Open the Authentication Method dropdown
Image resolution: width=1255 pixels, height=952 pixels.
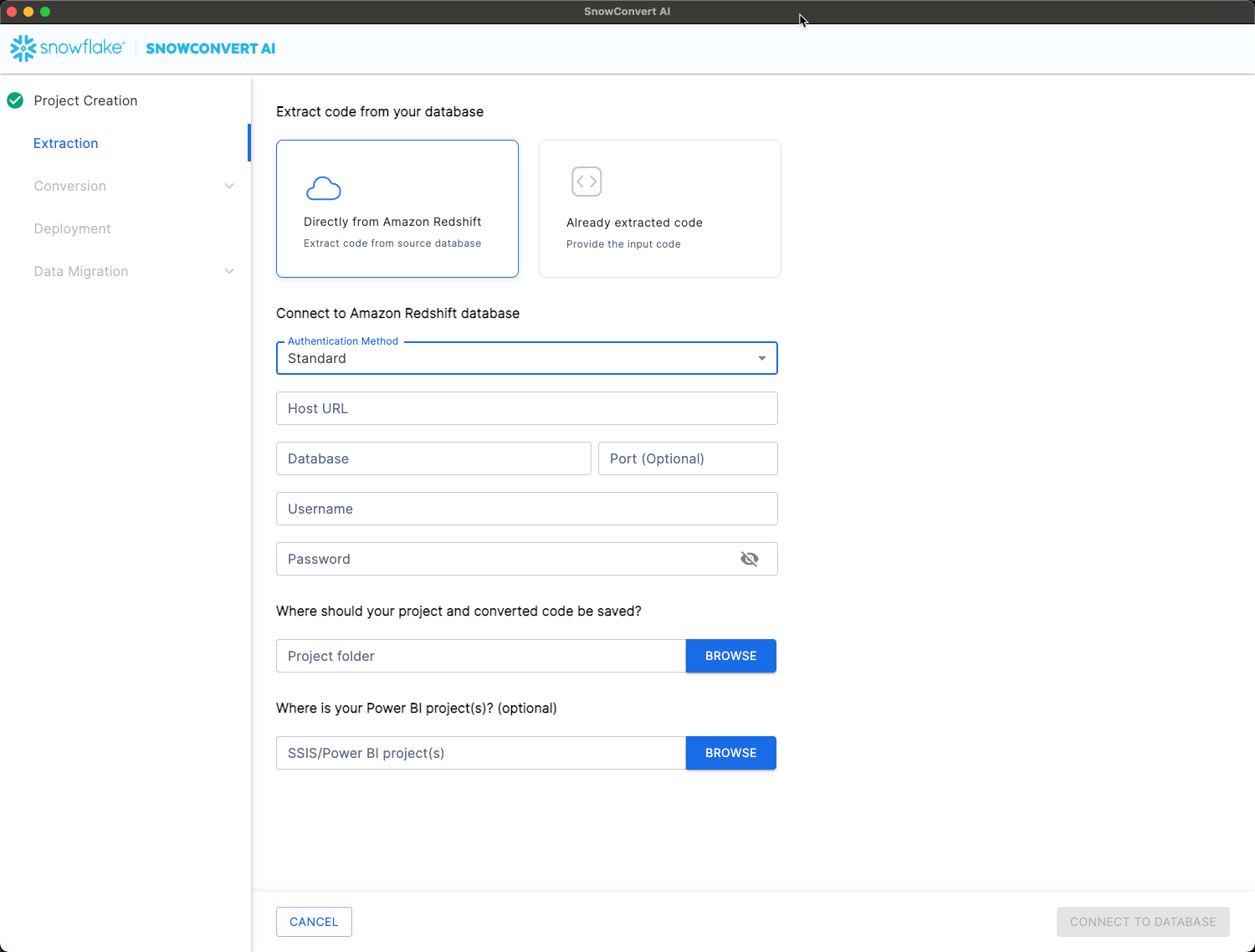pos(526,358)
